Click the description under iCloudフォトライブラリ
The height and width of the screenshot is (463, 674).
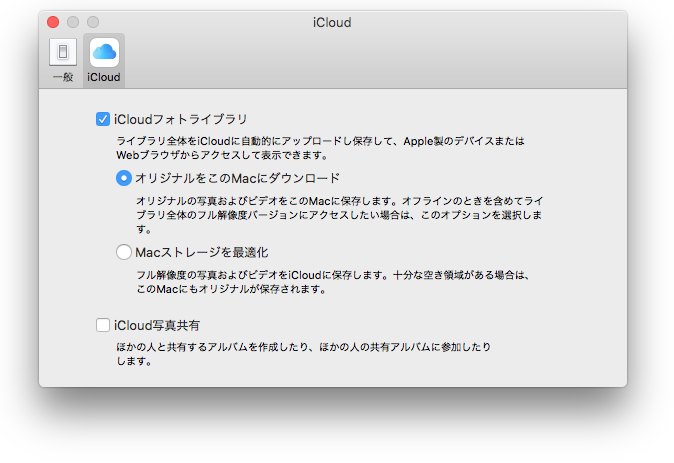[320, 148]
